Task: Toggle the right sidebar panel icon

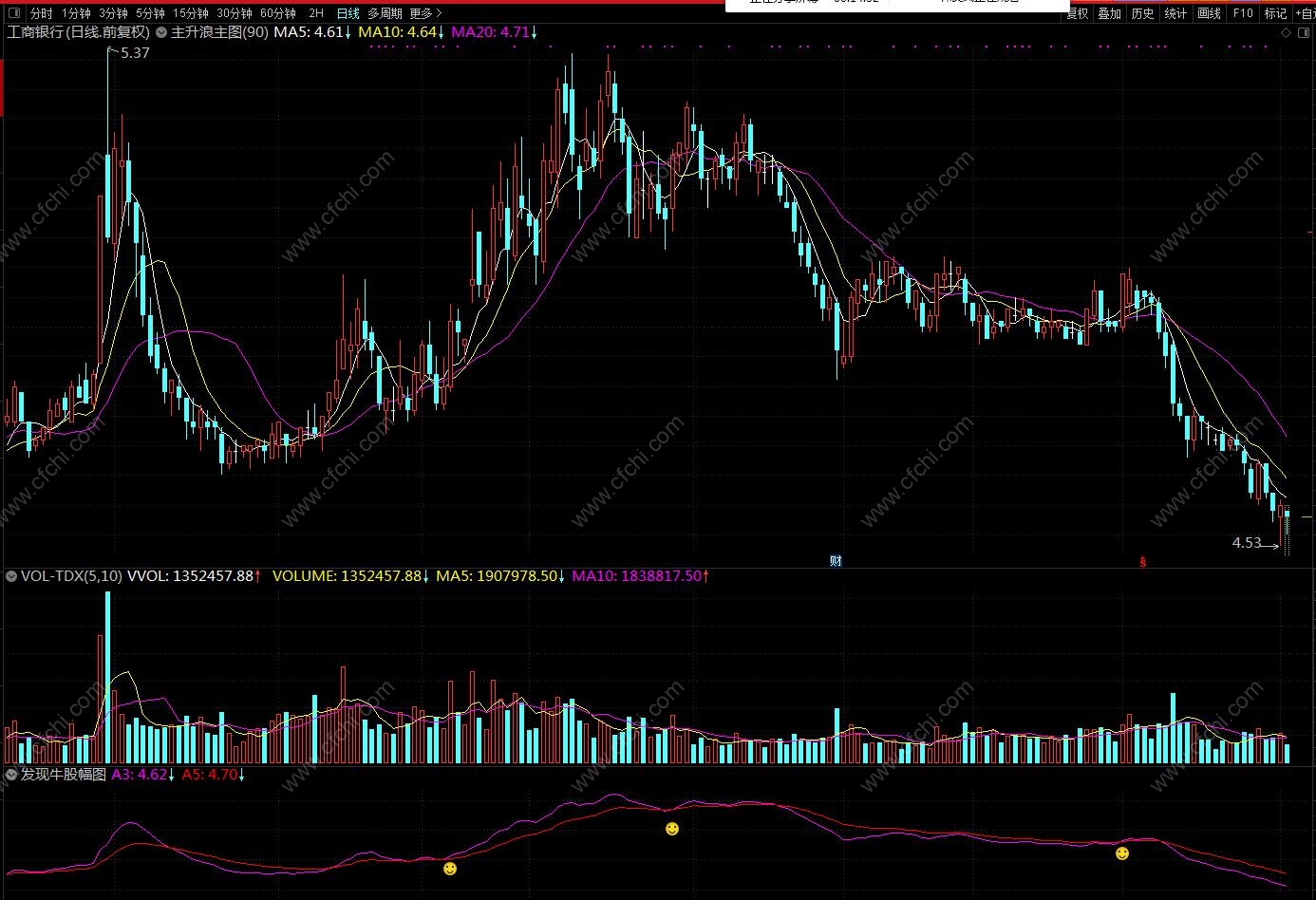Action: [x=1303, y=32]
